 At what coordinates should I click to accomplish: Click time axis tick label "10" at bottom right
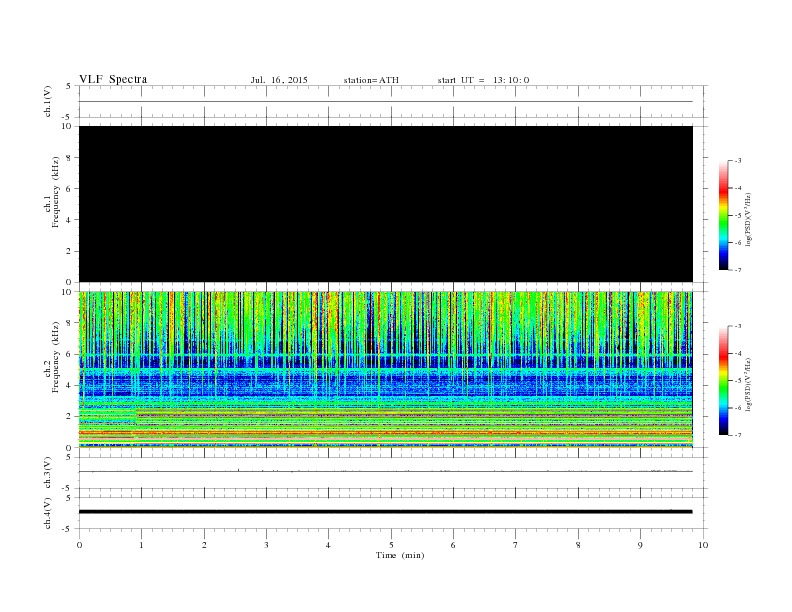click(x=703, y=545)
